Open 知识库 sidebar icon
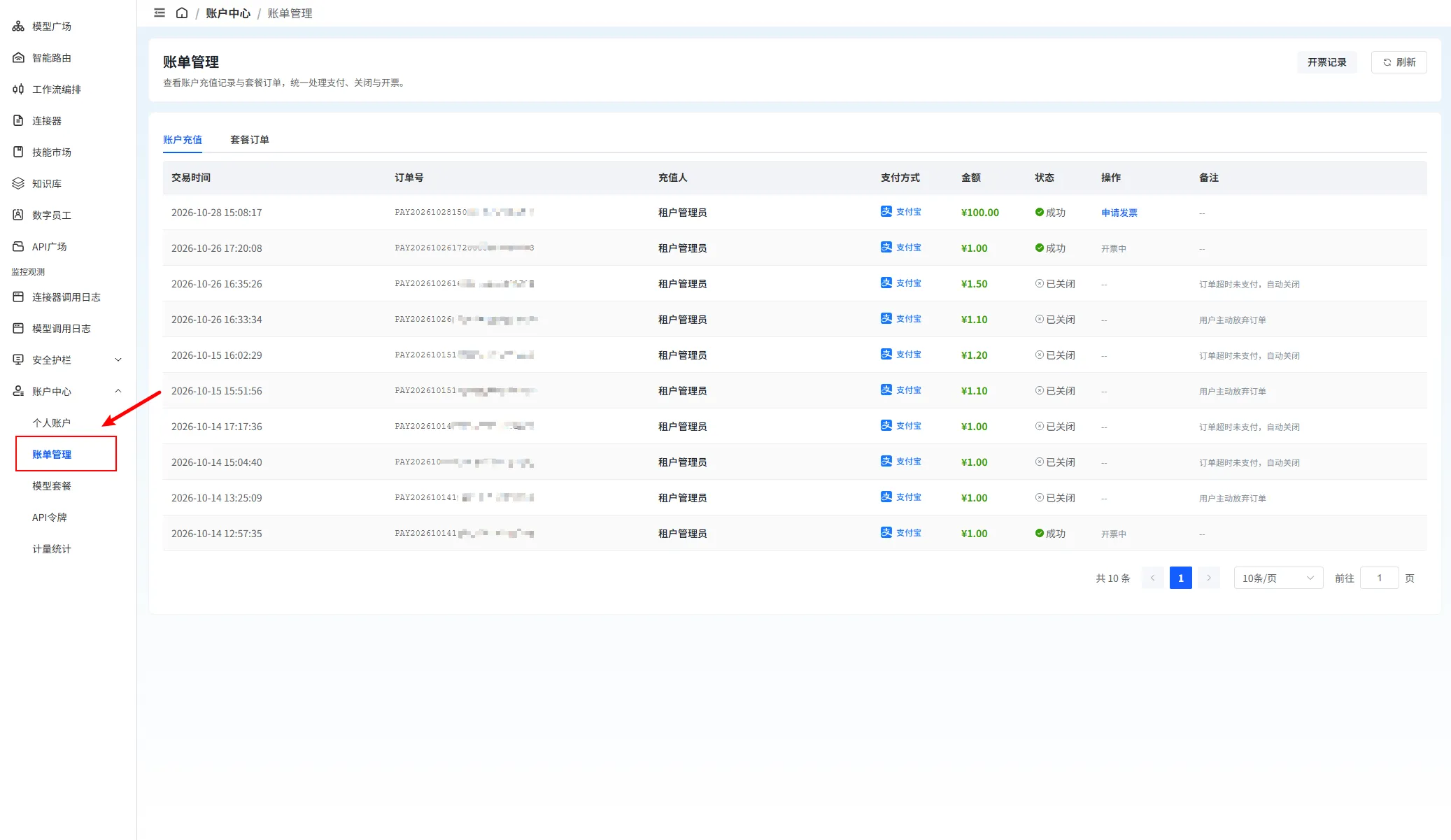 click(x=18, y=183)
